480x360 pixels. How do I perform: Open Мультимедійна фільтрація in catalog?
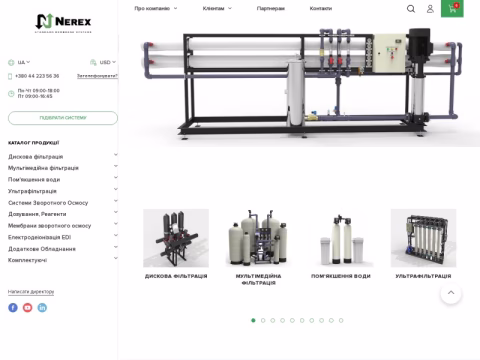[43, 168]
